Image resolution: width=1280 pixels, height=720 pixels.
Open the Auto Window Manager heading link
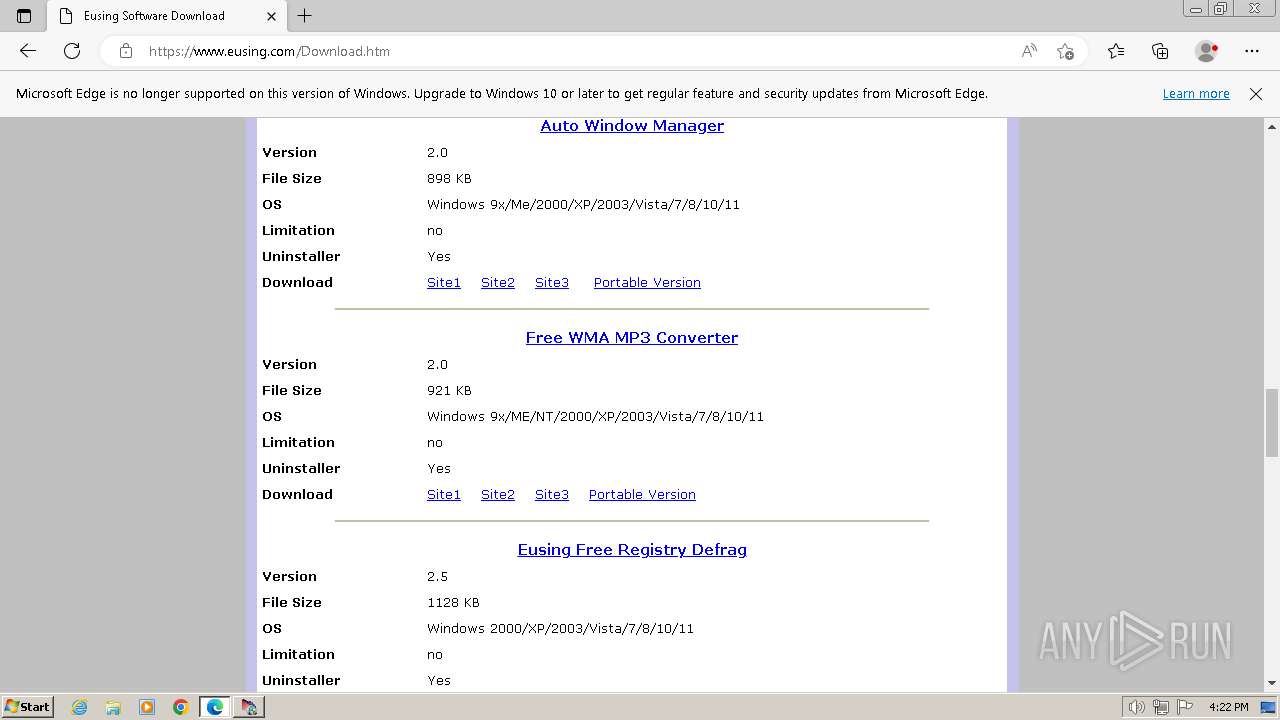(x=632, y=125)
